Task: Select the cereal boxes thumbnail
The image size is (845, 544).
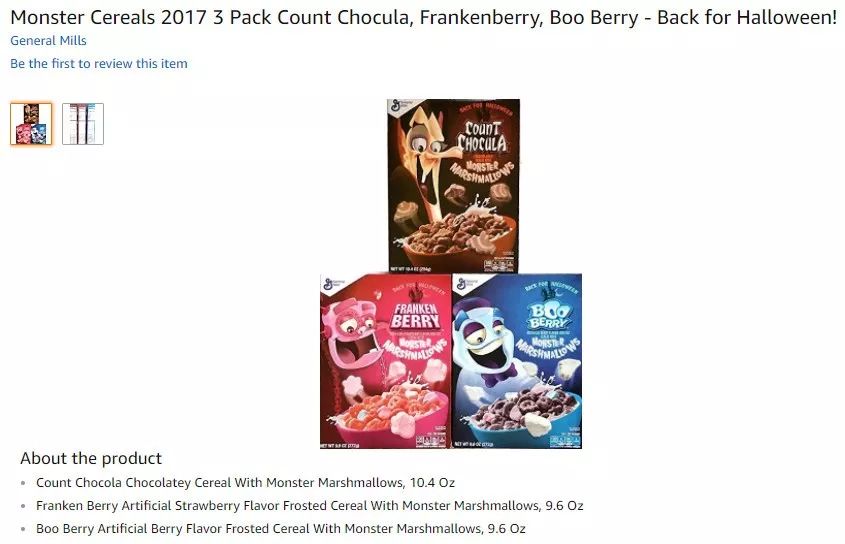Action: click(31, 124)
